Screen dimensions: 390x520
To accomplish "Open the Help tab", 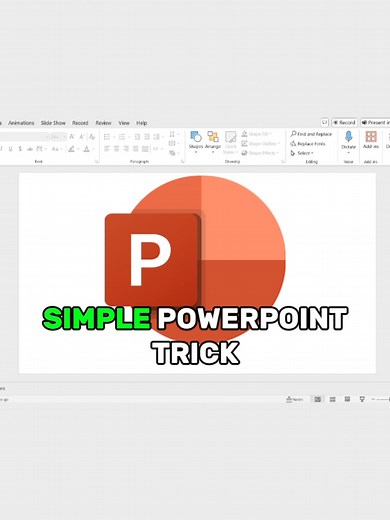I will pos(141,123).
